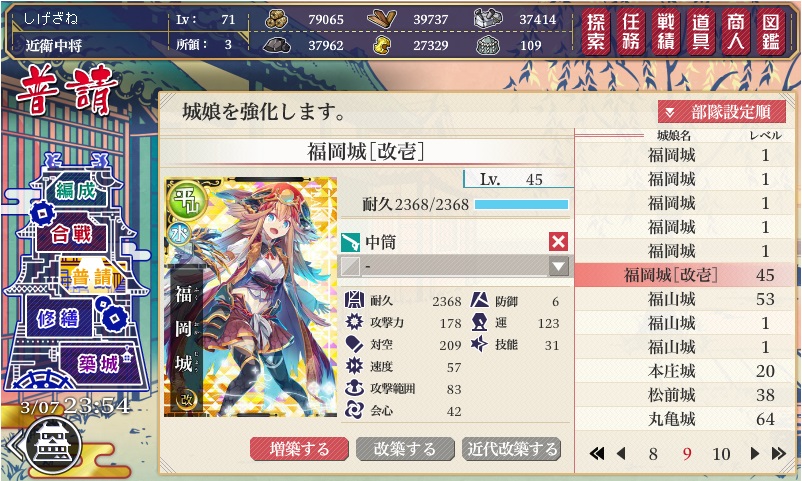Click the 増築する button
Screen dimensions: 802x481
click(x=299, y=449)
